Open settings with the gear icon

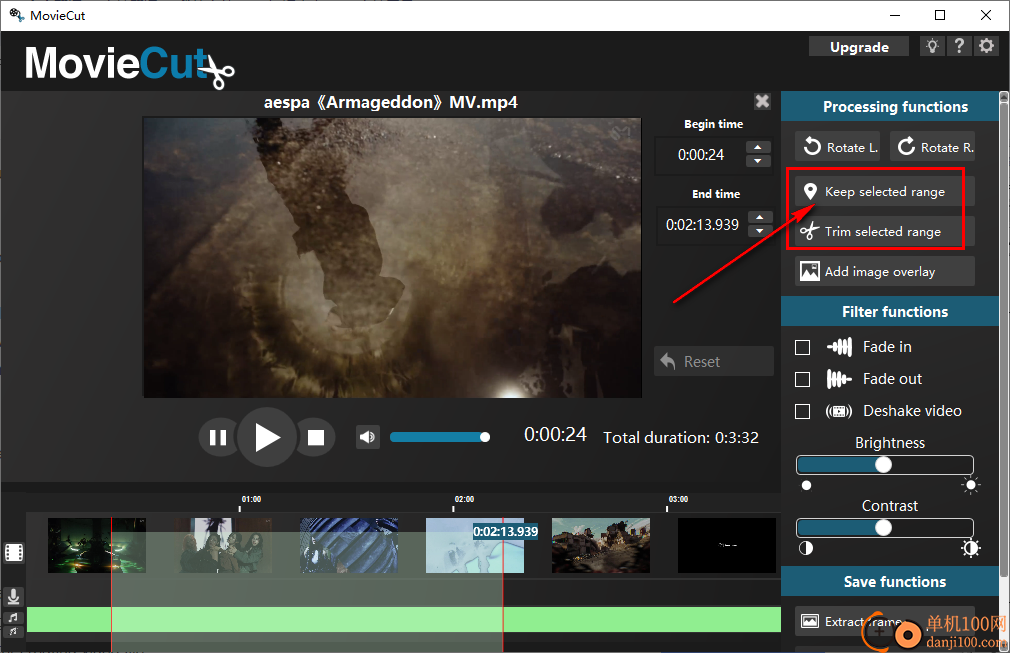986,46
